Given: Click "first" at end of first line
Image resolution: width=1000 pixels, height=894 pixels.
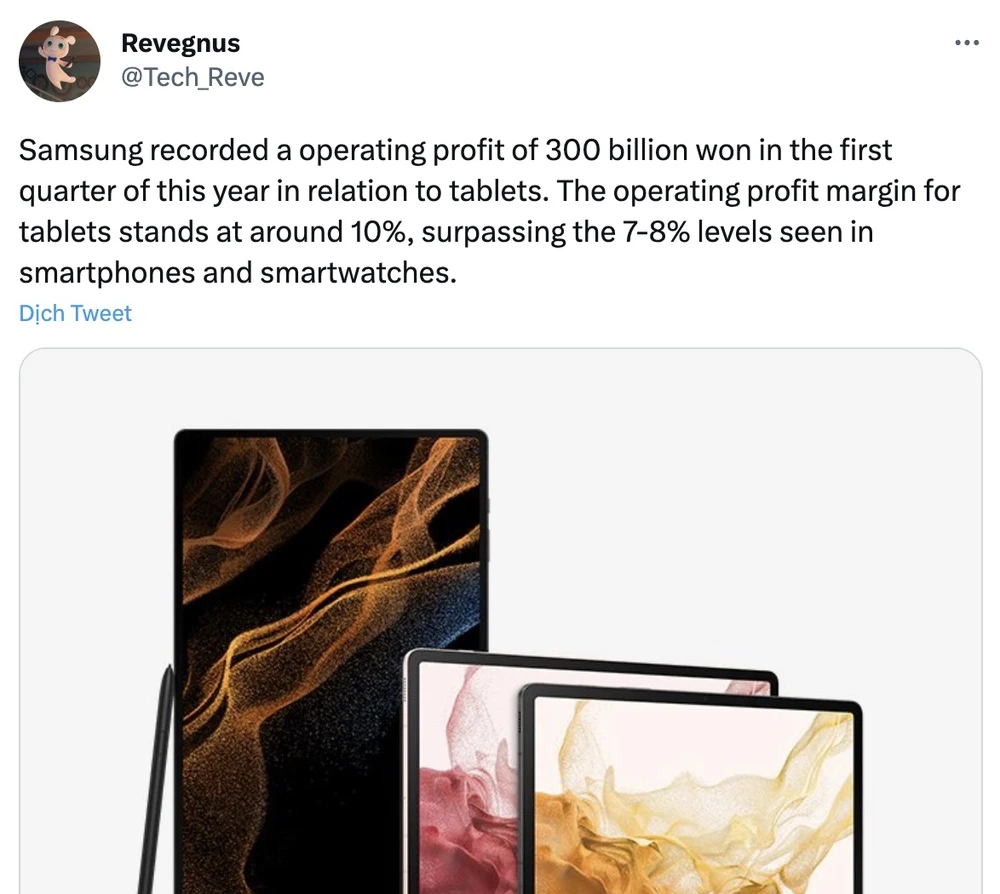Looking at the screenshot, I should (865, 150).
